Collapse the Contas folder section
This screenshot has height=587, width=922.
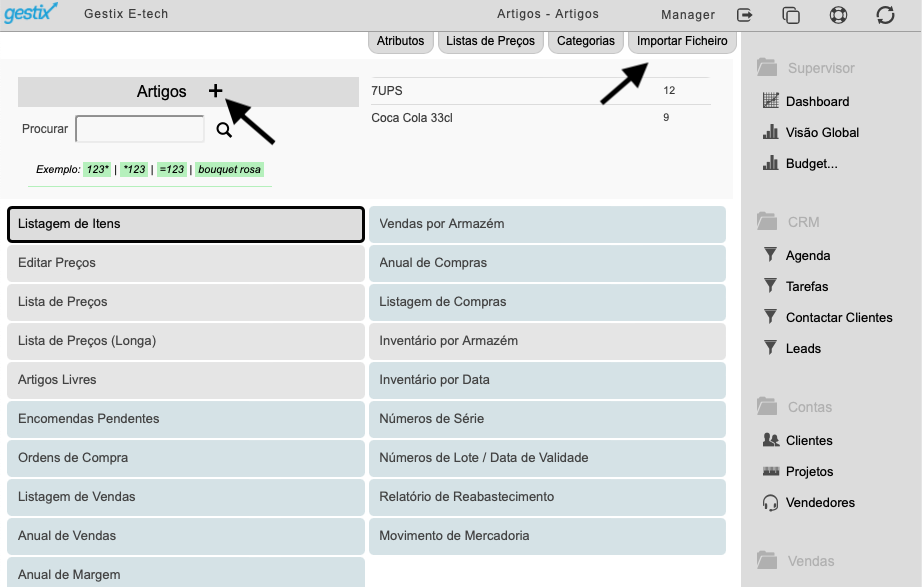[x=794, y=406]
